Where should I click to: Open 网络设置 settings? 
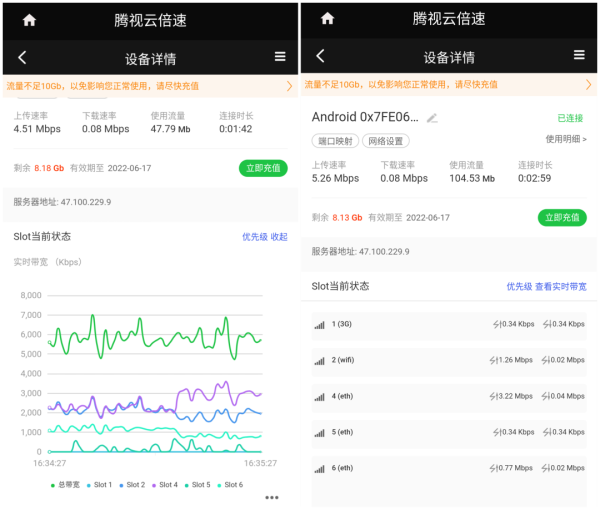[386, 141]
